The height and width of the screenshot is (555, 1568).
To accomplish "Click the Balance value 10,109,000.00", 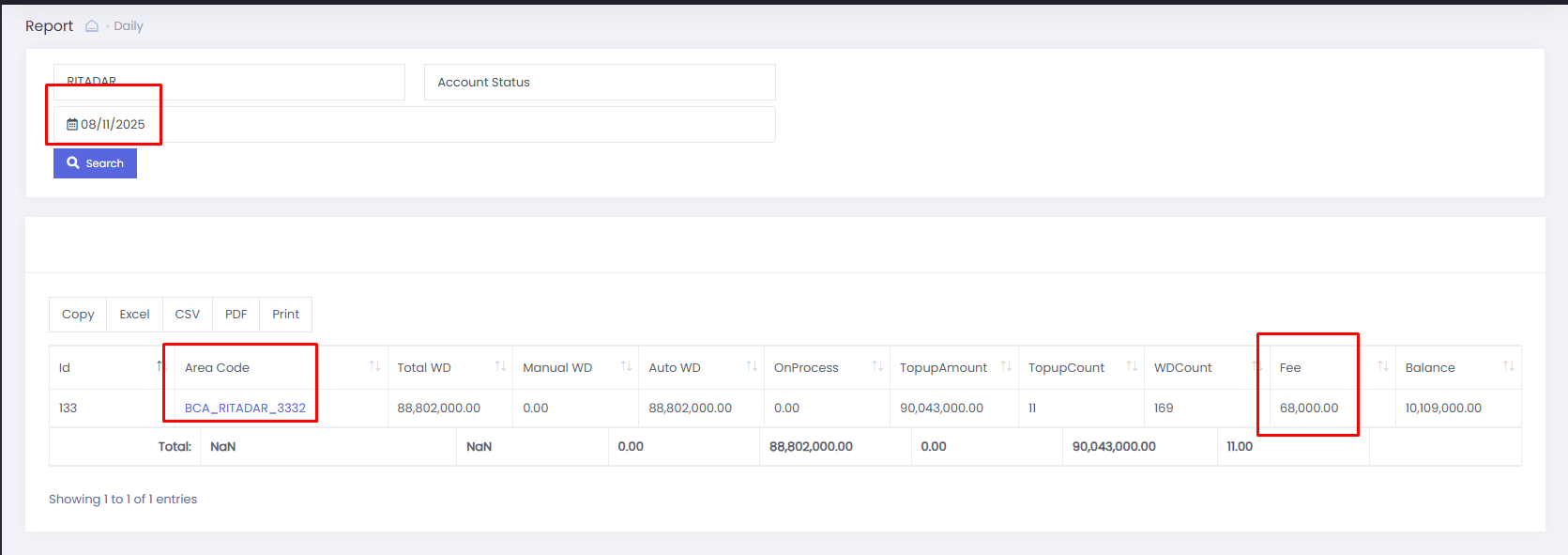I will pos(1443,409).
